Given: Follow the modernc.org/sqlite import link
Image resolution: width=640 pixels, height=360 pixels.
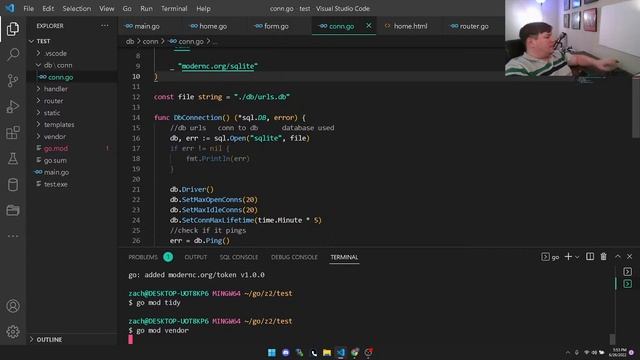Looking at the screenshot, I should [218, 66].
